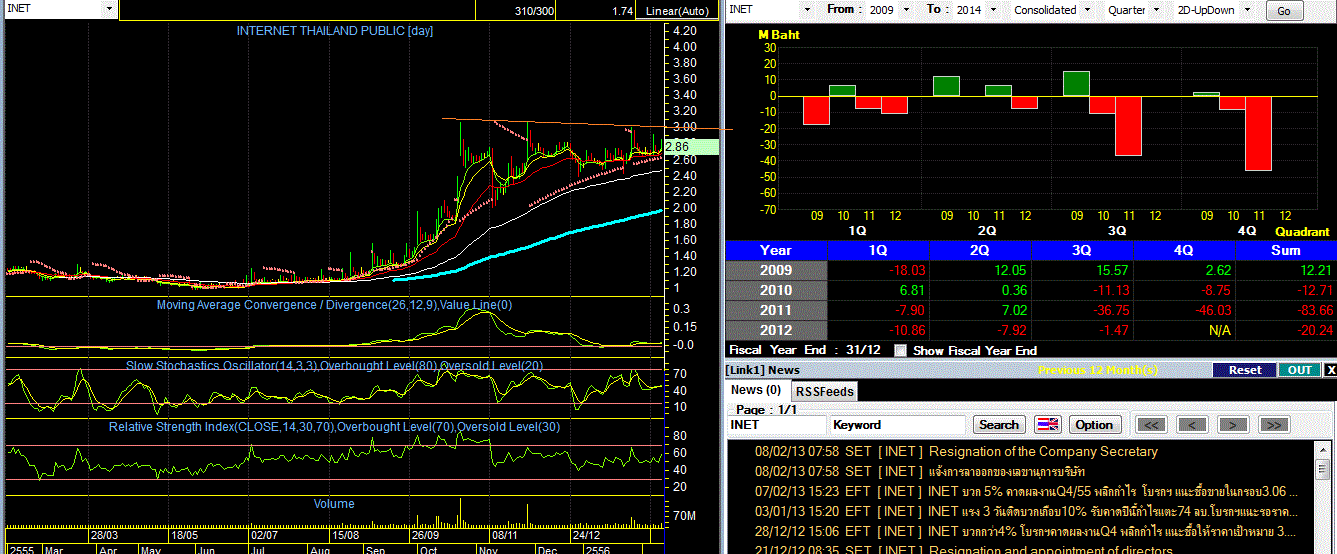Click the Option button
Viewport: 1337px width, 554px height.
coord(1094,425)
